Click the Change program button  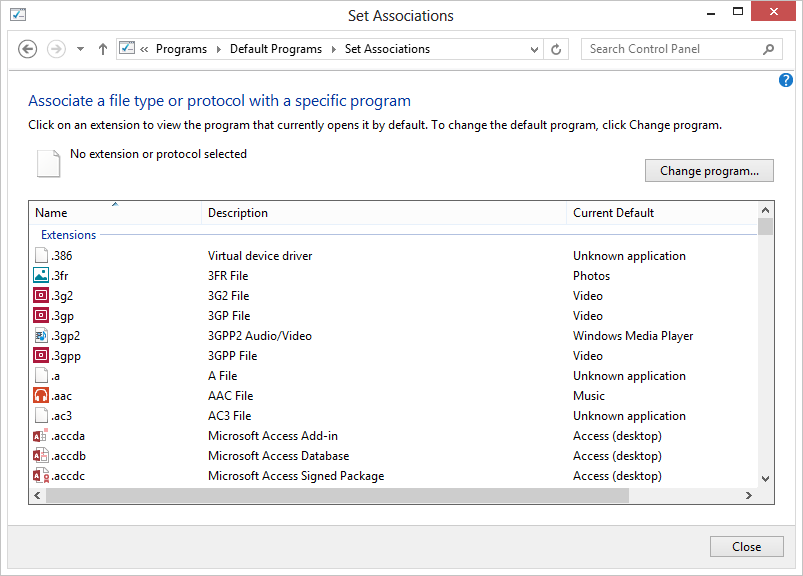pyautogui.click(x=708, y=170)
